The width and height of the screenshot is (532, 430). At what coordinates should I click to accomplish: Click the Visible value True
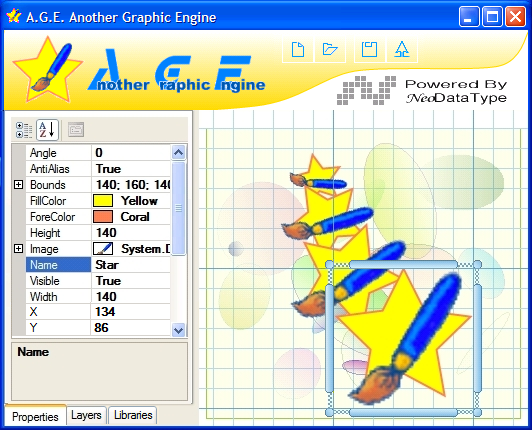131,281
